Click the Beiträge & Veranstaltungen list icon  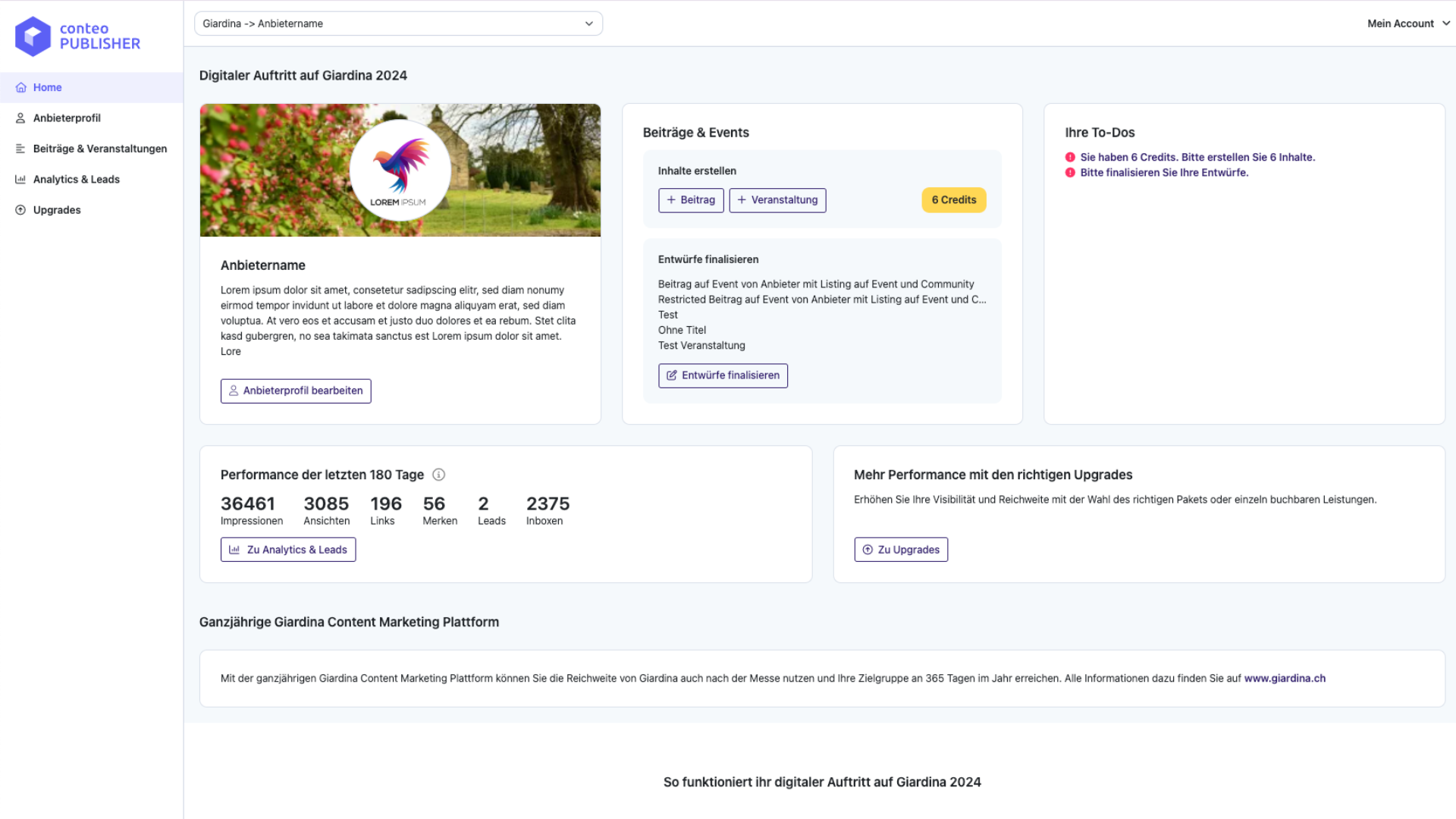coord(20,149)
